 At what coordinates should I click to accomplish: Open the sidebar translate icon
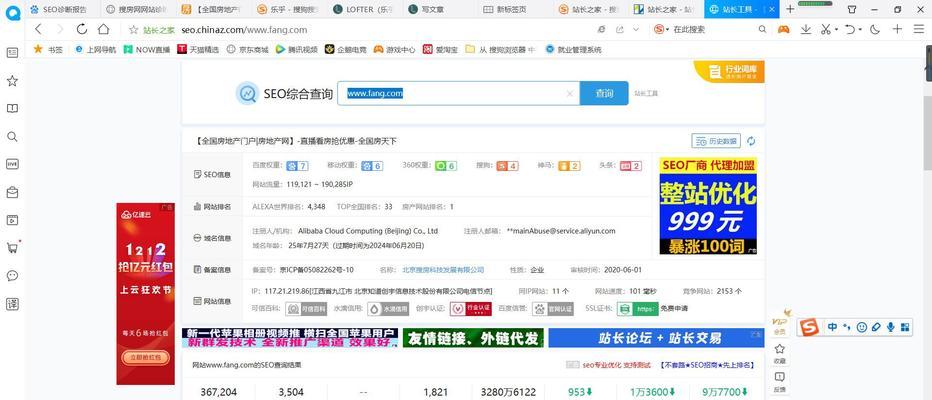coord(12,304)
